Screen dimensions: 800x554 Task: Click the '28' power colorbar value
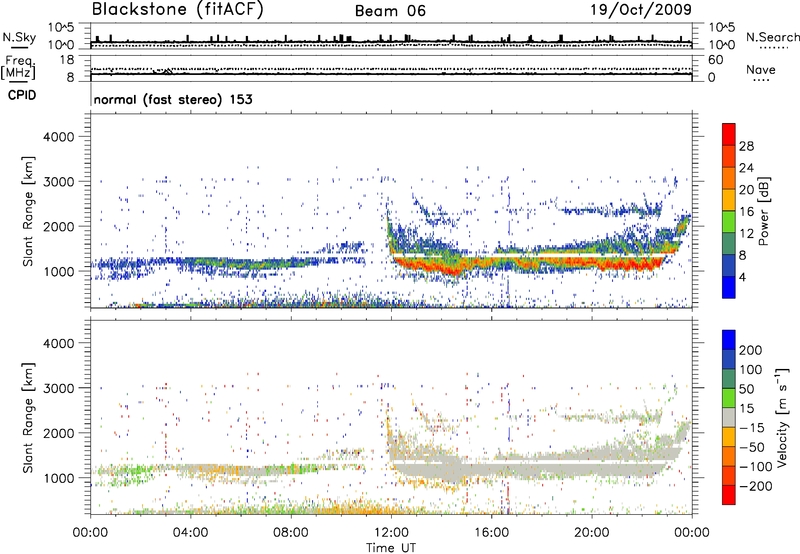(746, 146)
